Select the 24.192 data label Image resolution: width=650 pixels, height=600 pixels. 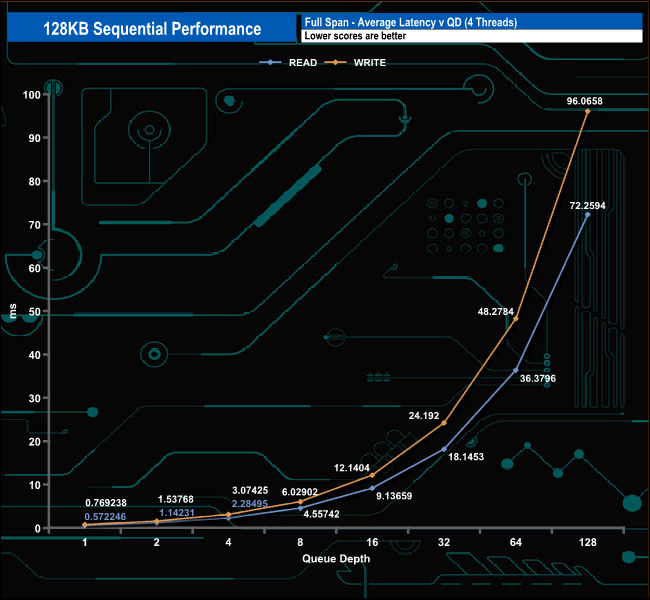pyautogui.click(x=424, y=415)
